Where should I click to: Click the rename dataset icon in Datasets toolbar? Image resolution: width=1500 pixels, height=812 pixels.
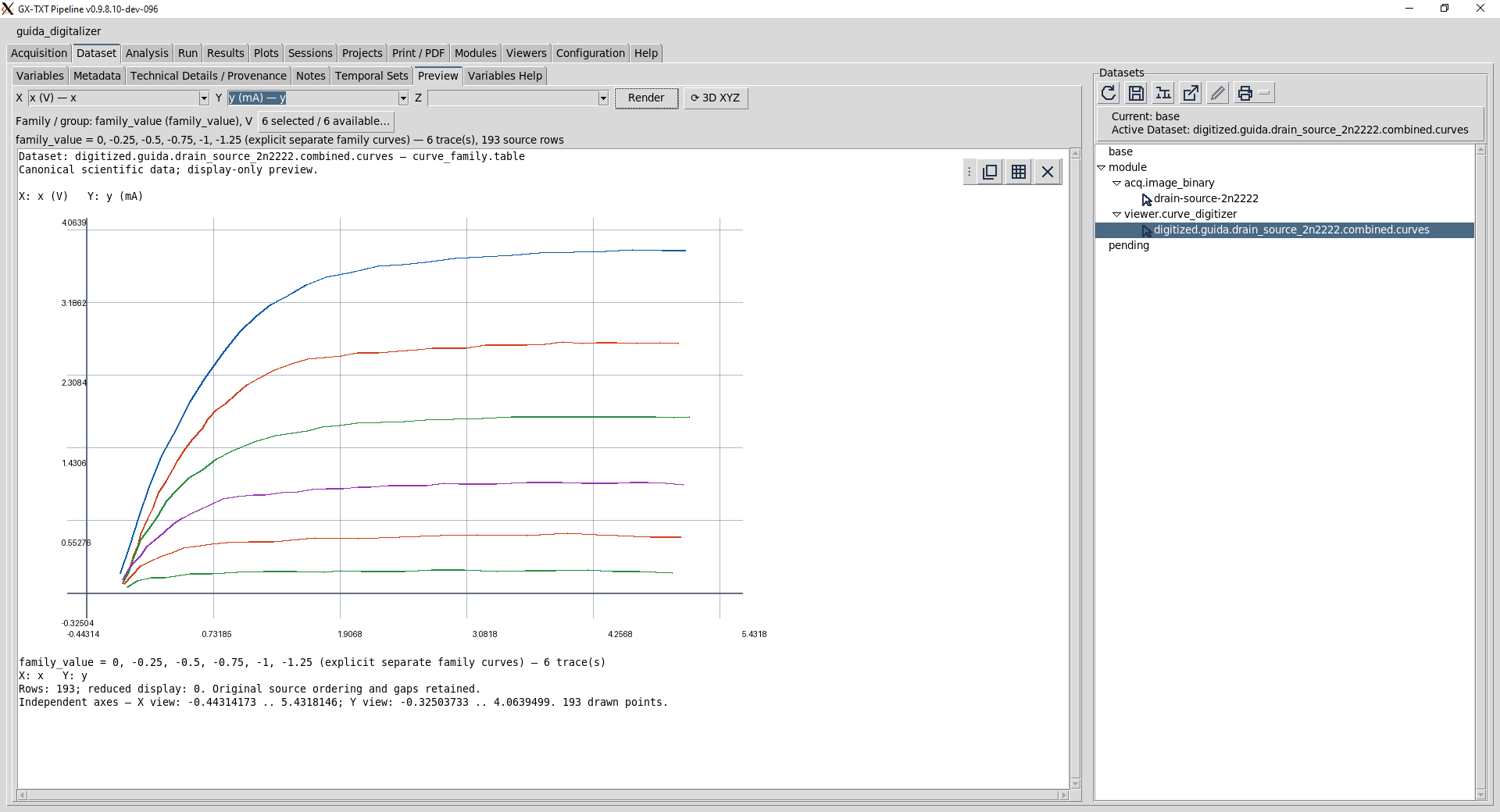pyautogui.click(x=1163, y=94)
